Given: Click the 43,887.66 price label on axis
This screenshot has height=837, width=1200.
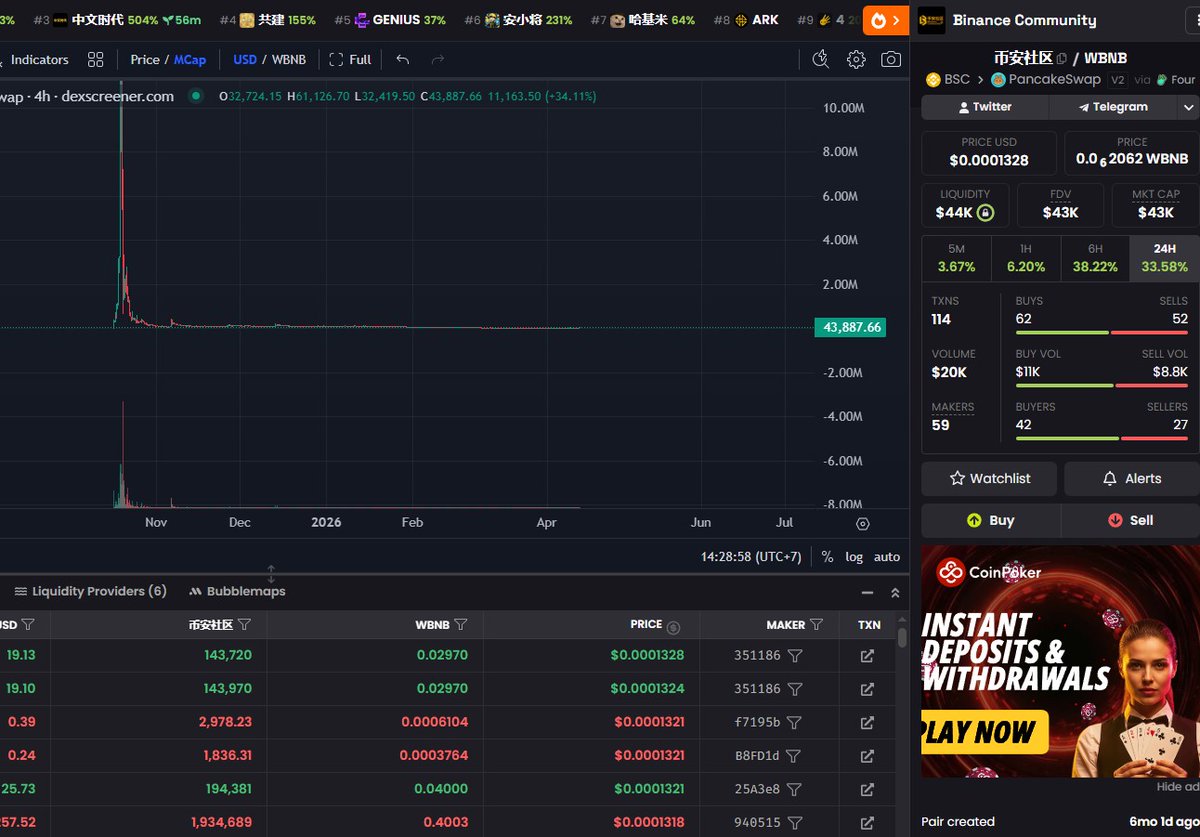Looking at the screenshot, I should coord(850,327).
